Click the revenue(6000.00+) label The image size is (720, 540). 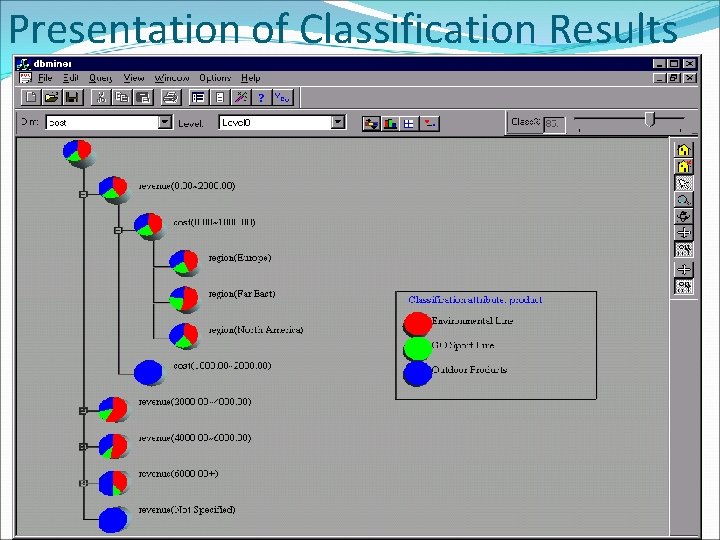(x=179, y=473)
